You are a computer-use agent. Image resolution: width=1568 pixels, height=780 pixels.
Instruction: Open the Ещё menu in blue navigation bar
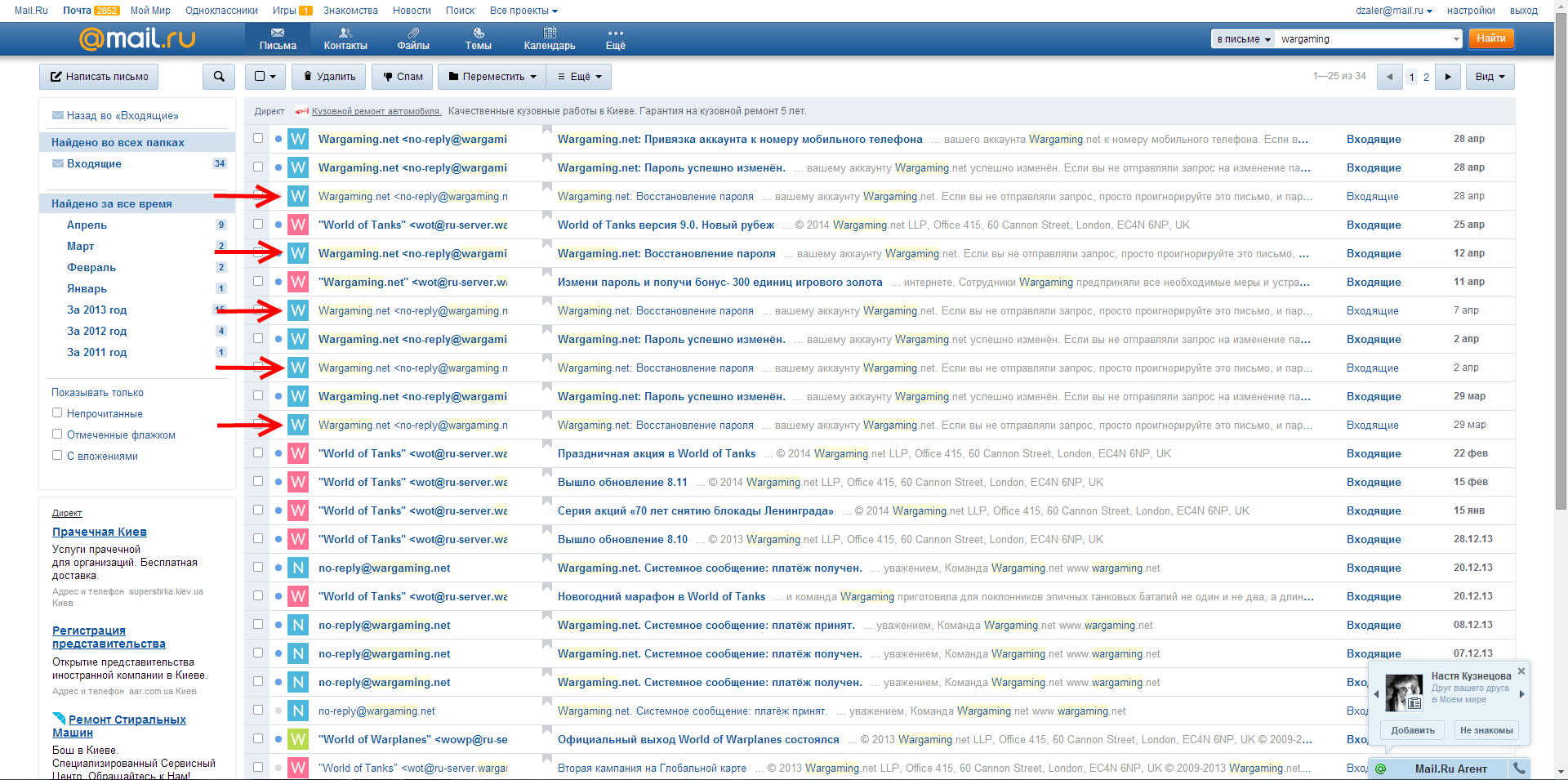(x=616, y=39)
